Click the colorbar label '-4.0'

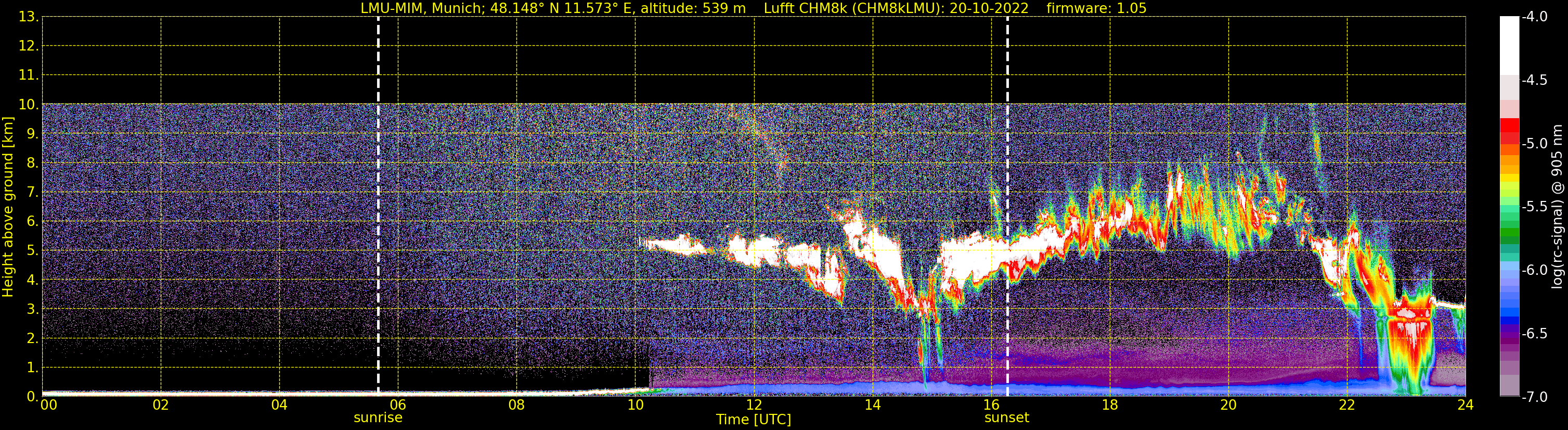coord(1535,17)
